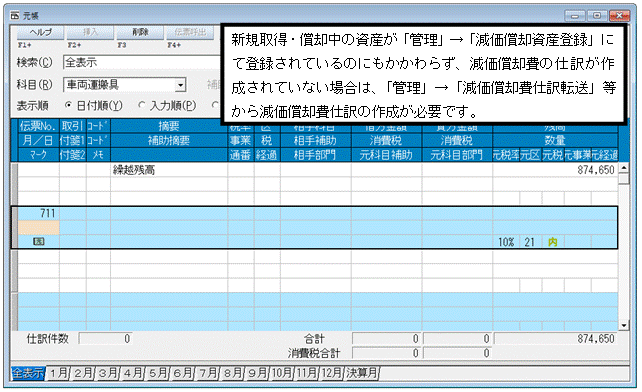Click the 伝票No. cell showing 711
The image size is (642, 392).
(39, 213)
